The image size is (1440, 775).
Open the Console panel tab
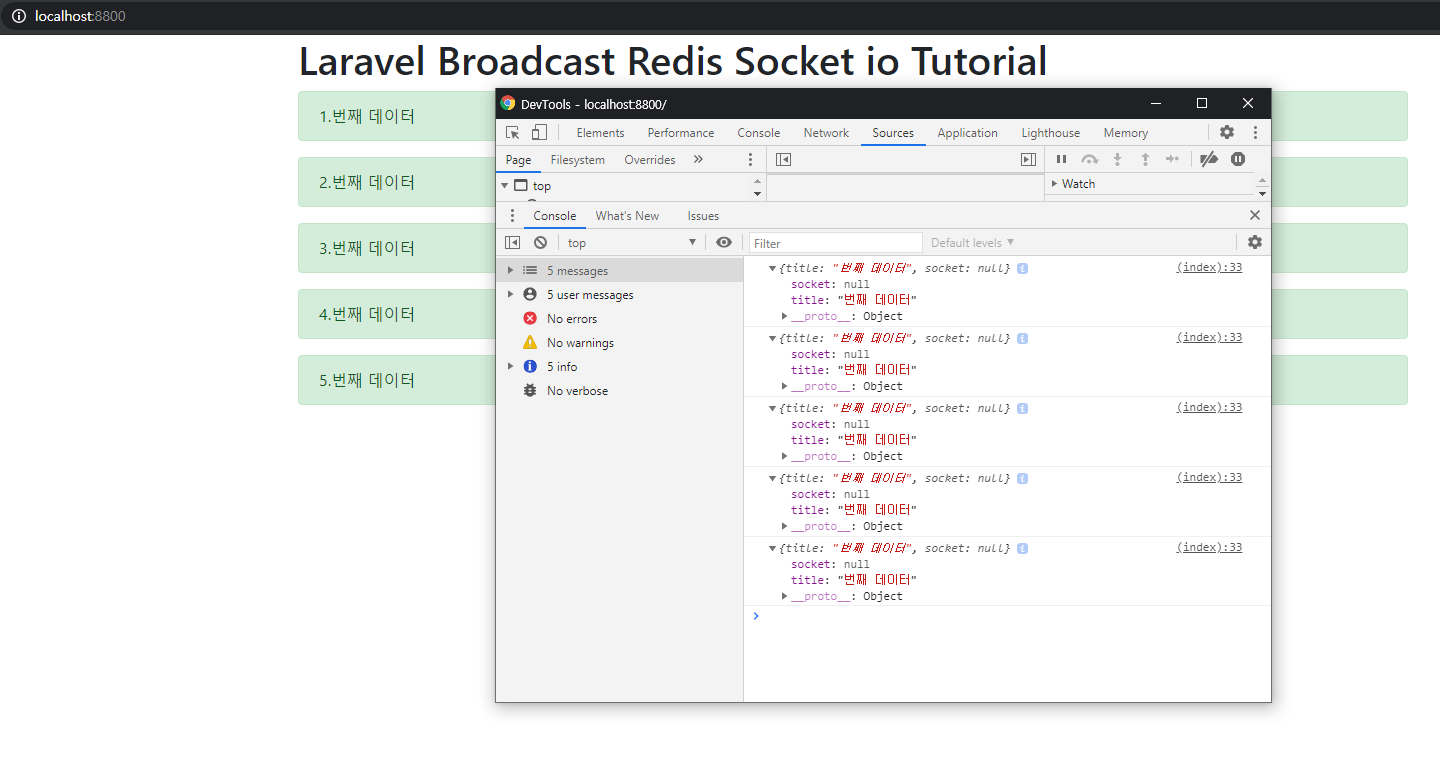click(759, 132)
